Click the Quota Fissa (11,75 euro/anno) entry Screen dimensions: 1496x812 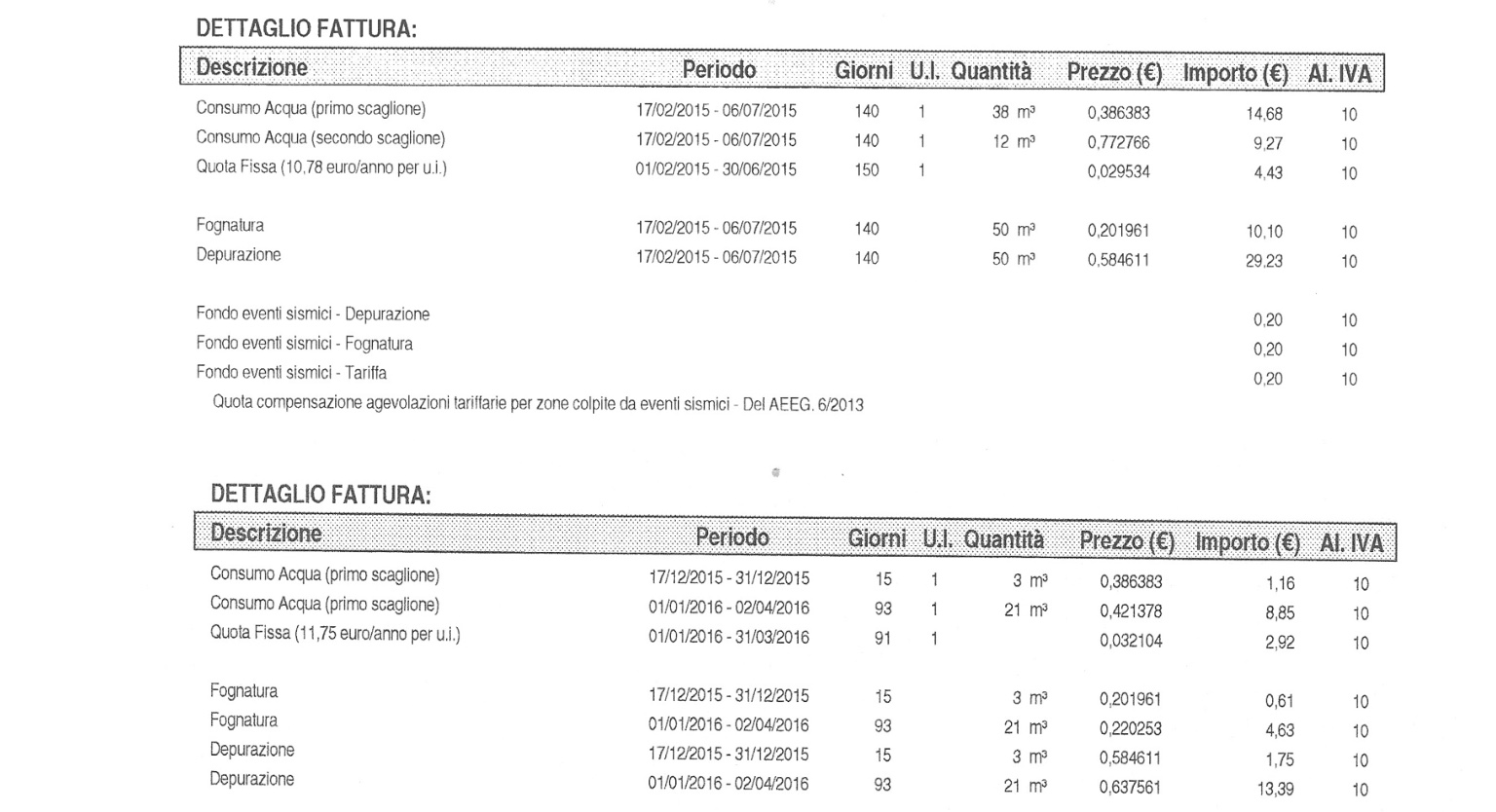tap(335, 634)
